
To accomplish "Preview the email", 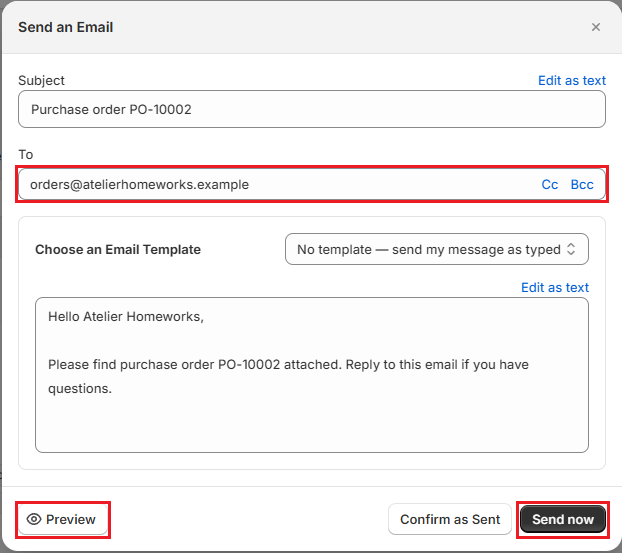I will point(63,519).
